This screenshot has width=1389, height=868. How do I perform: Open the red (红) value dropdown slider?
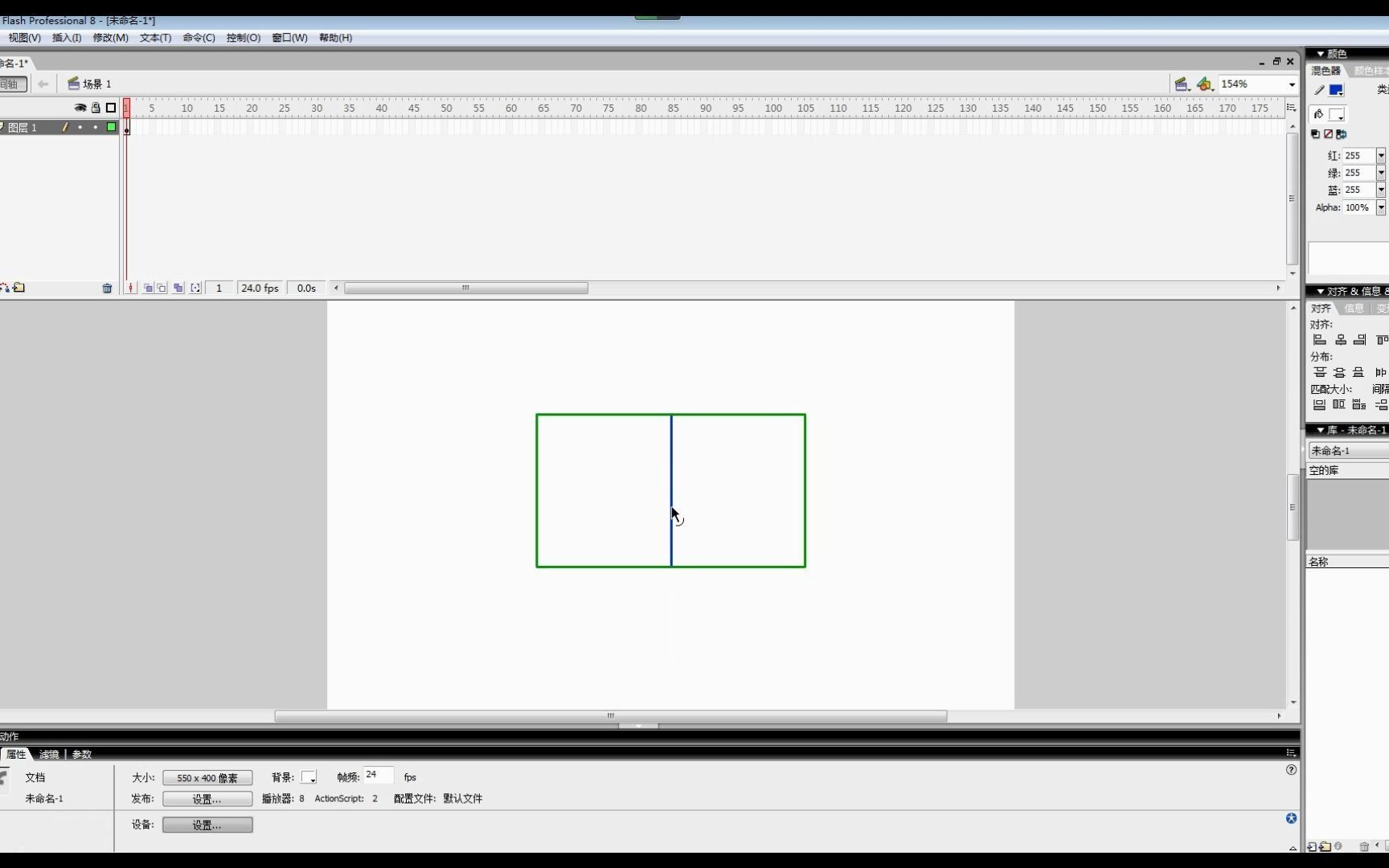(1381, 156)
